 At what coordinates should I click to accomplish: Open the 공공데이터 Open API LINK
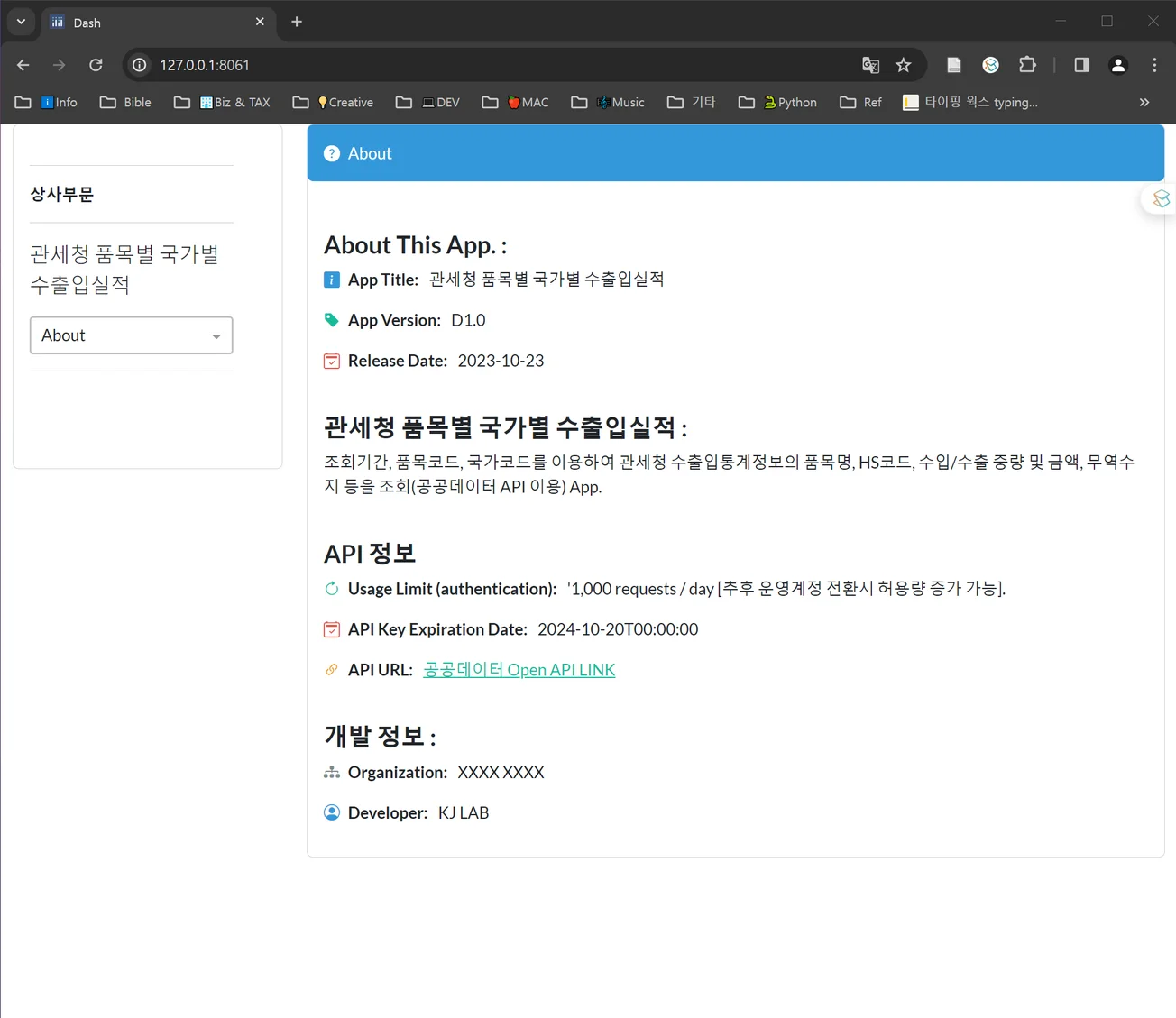tap(519, 670)
